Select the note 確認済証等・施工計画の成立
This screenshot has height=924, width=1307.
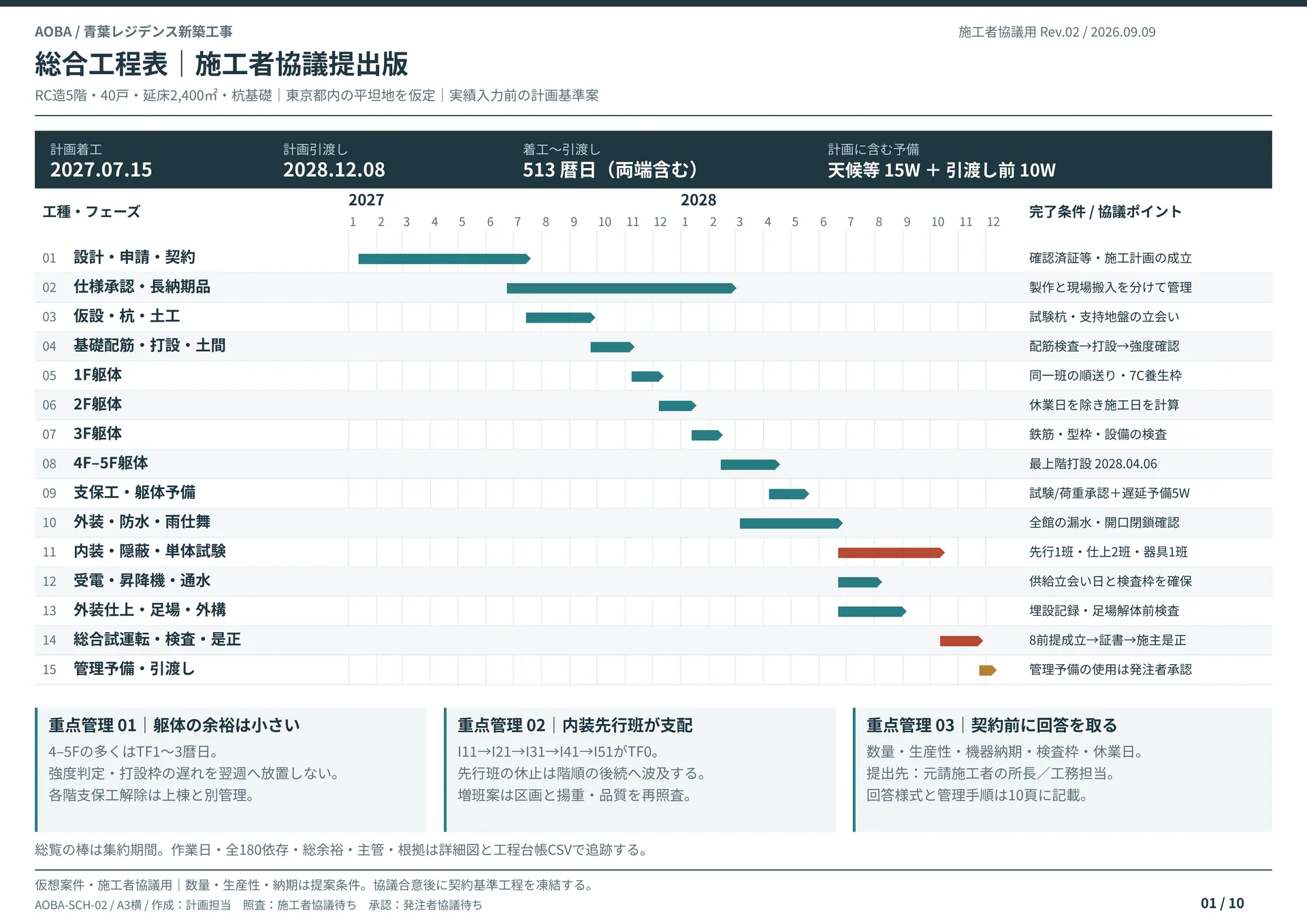(x=1110, y=258)
